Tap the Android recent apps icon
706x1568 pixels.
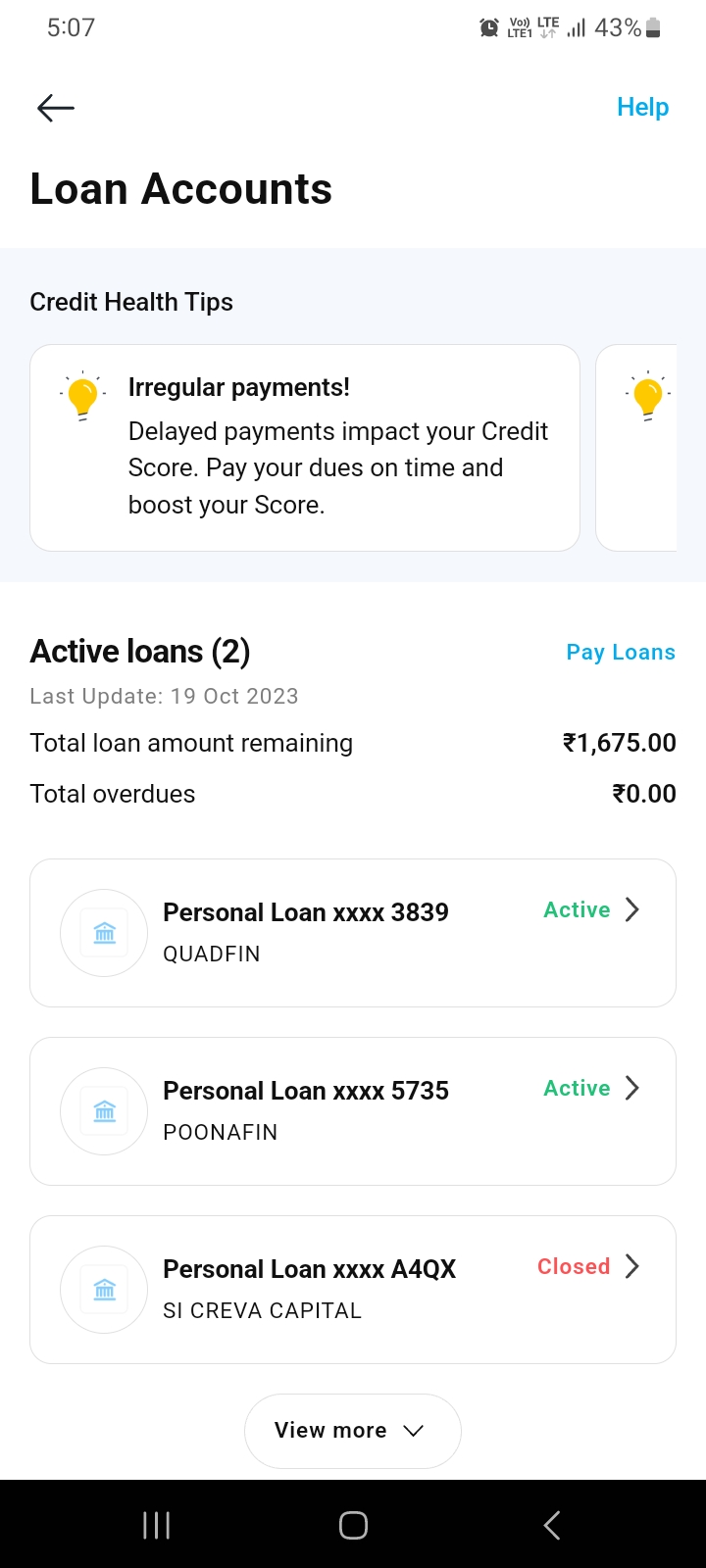pos(157,1525)
